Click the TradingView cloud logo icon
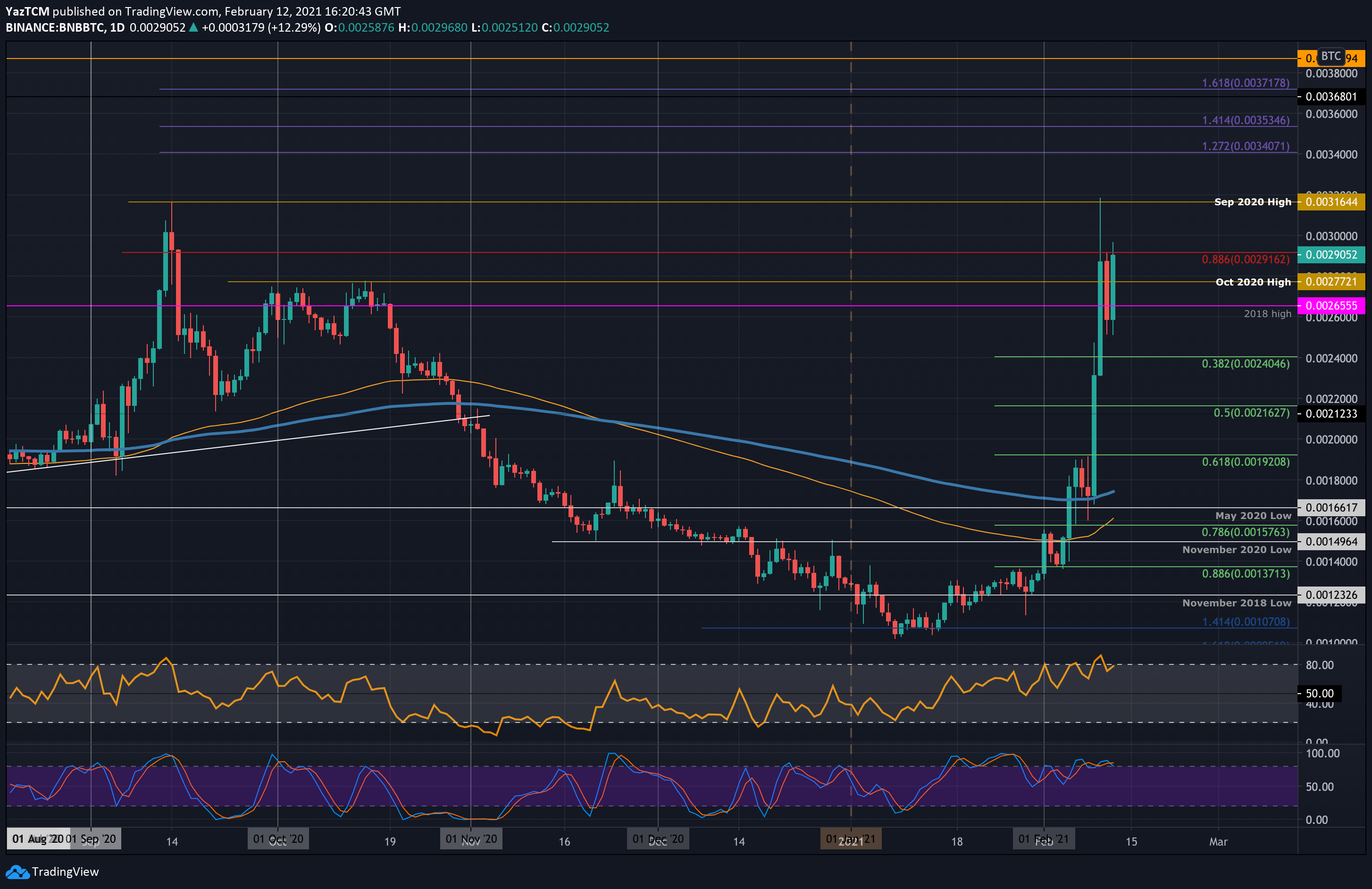Image resolution: width=1372 pixels, height=889 pixels. (17, 872)
